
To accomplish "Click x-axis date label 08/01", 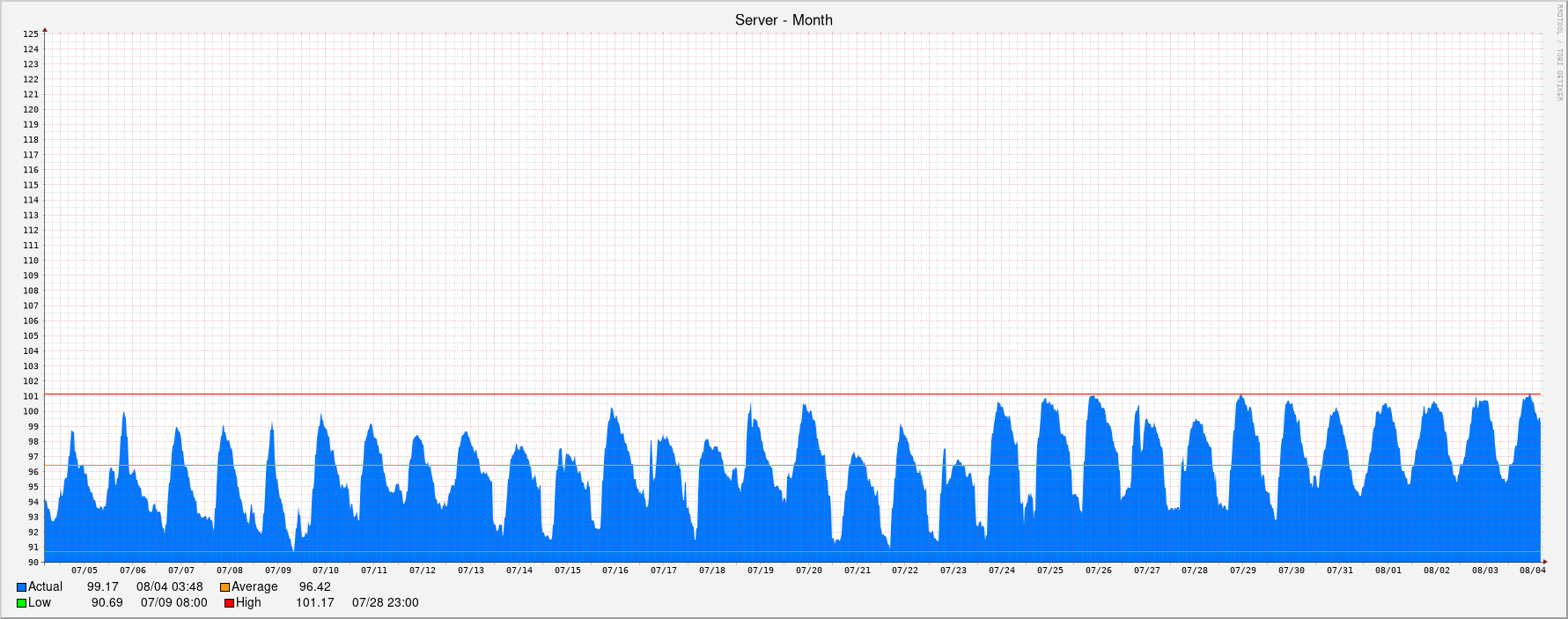I will [x=1388, y=571].
